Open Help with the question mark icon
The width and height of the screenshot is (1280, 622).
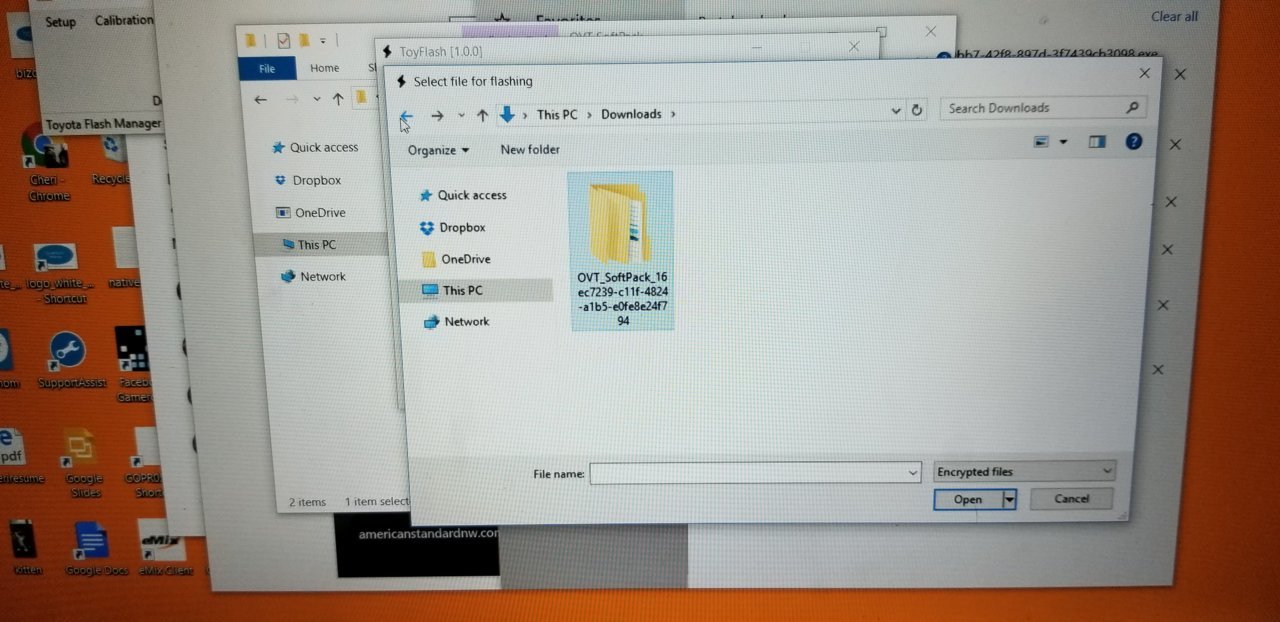click(x=1133, y=142)
